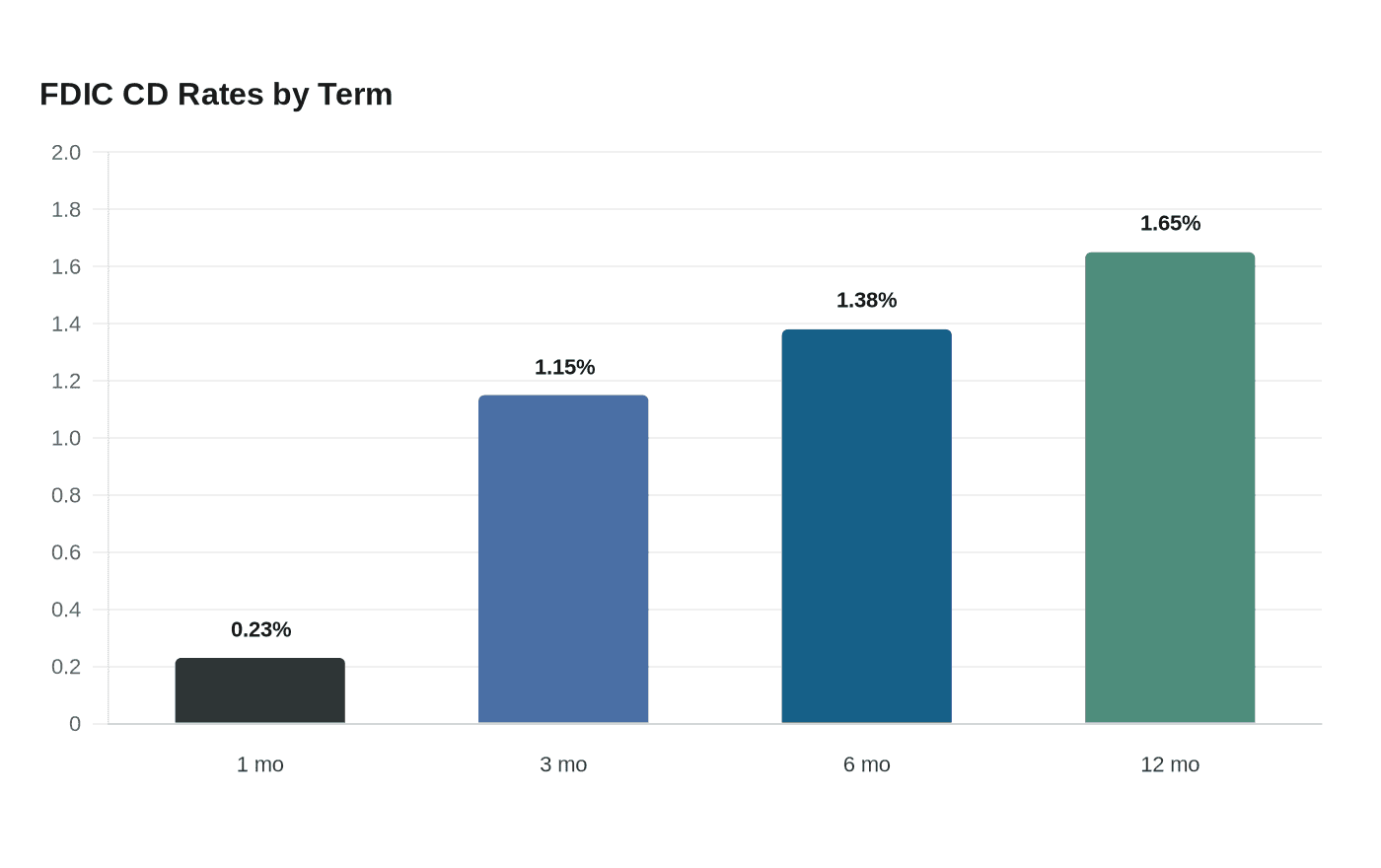Click the 0.4 y-axis tick label
1381x868 pixels.
pyautogui.click(x=66, y=610)
